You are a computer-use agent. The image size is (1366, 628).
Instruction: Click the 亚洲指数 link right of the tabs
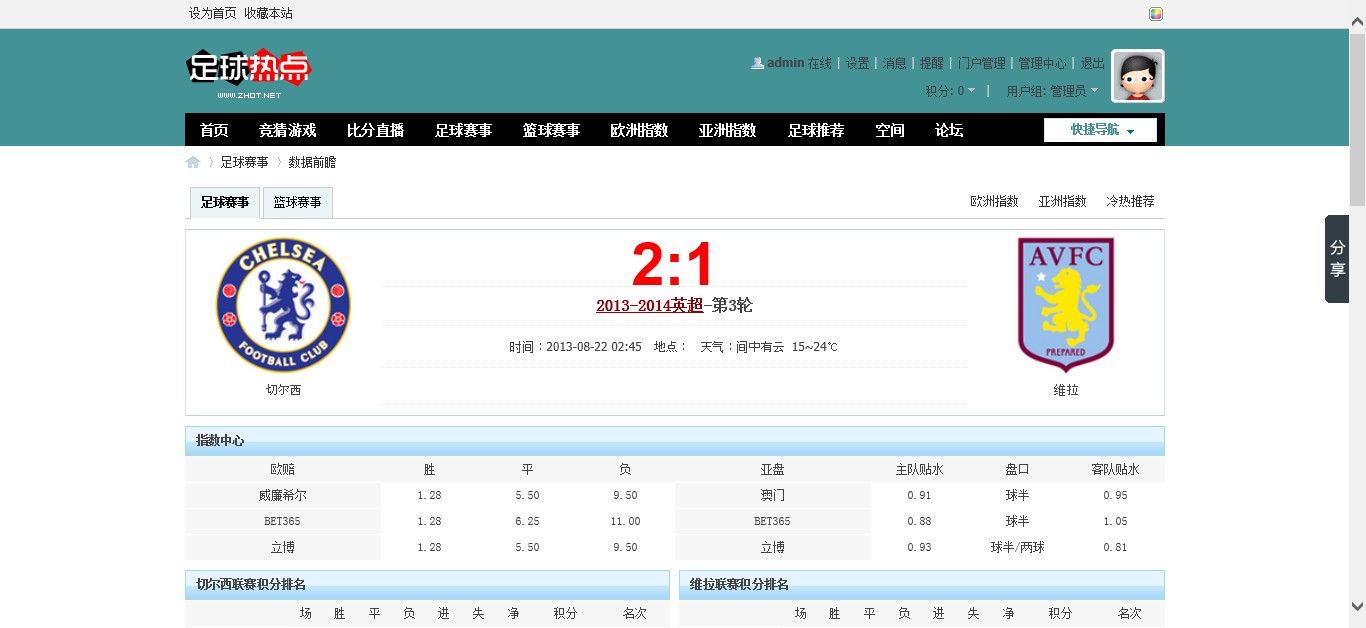[1062, 201]
